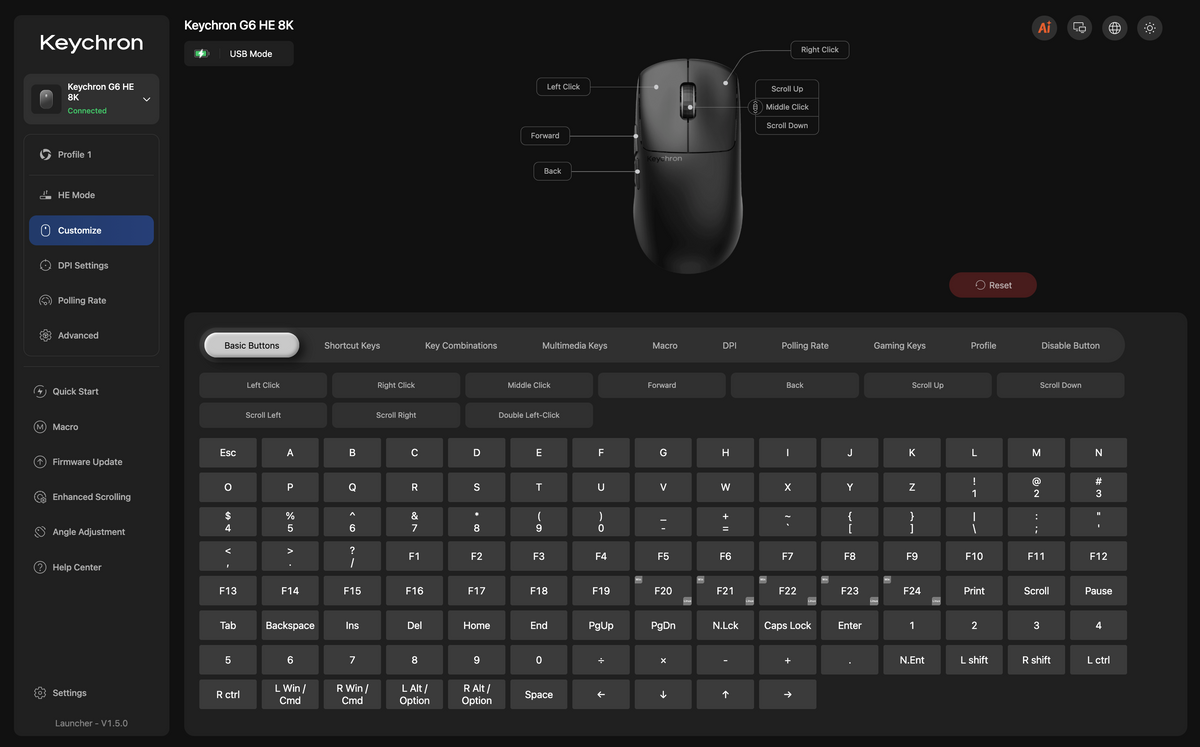Choose the right arrow key
Screen dimensions: 1200x747
[788, 695]
